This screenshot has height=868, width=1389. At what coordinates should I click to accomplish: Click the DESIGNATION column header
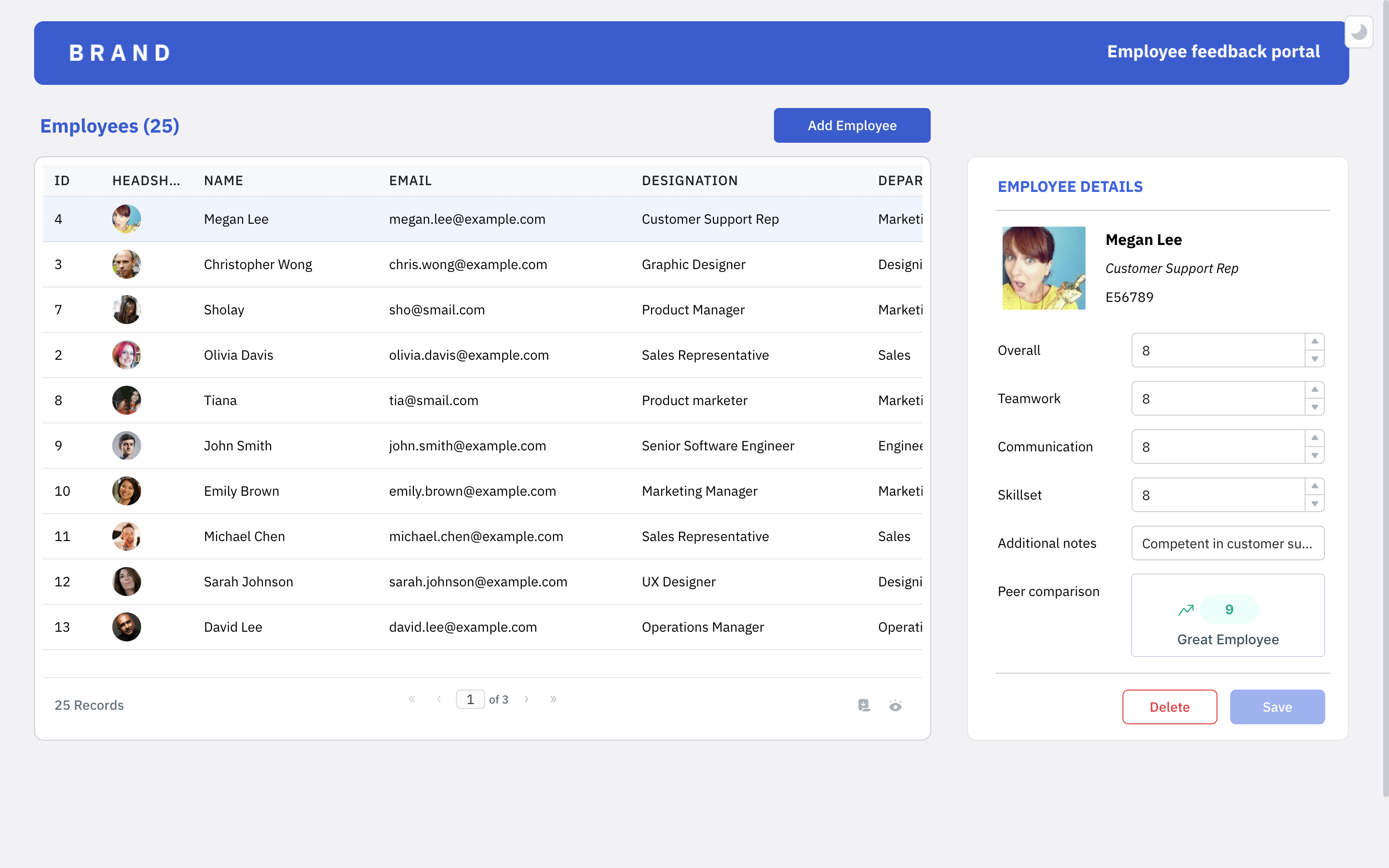(689, 181)
